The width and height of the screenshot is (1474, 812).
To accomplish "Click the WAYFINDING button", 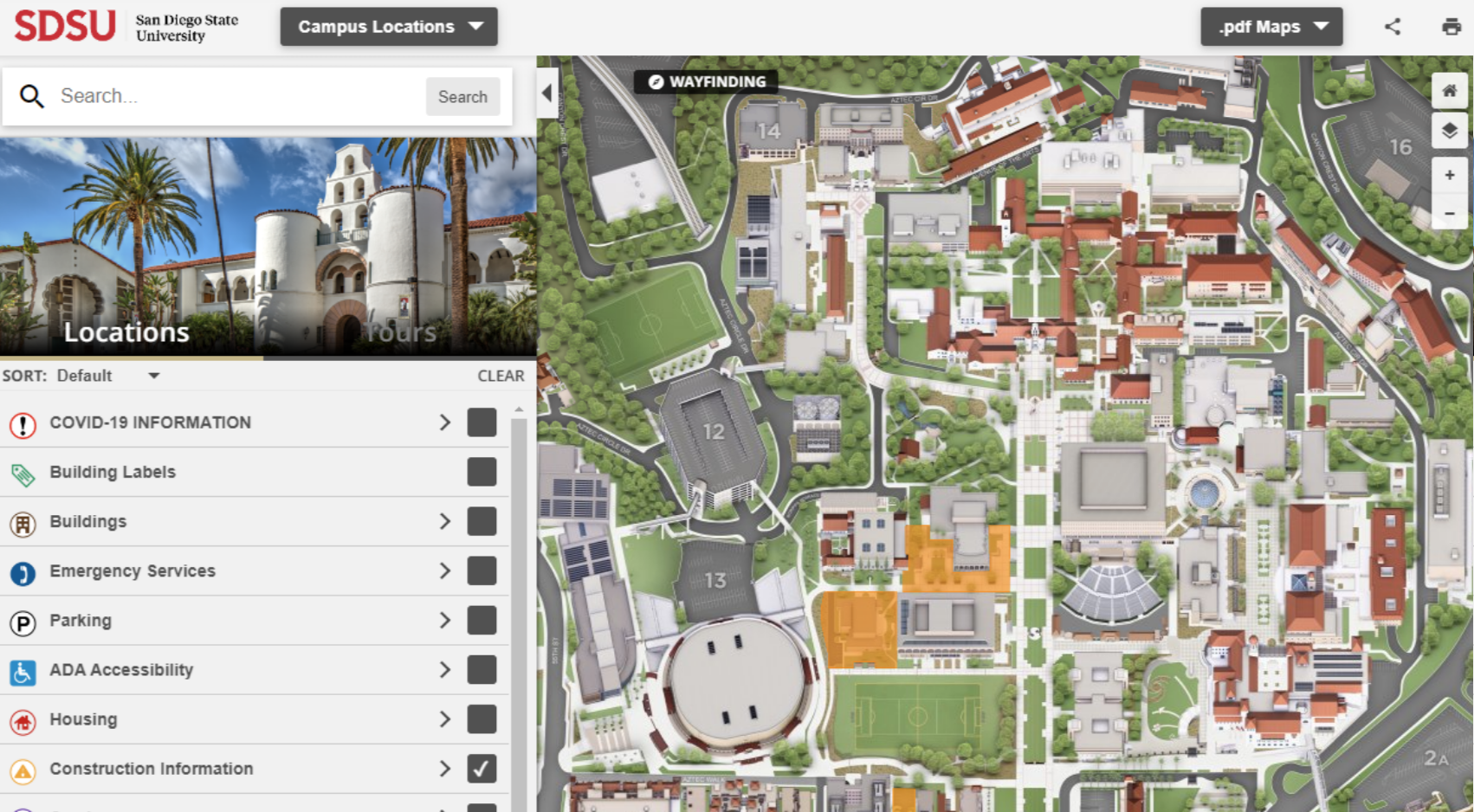I will pos(706,81).
